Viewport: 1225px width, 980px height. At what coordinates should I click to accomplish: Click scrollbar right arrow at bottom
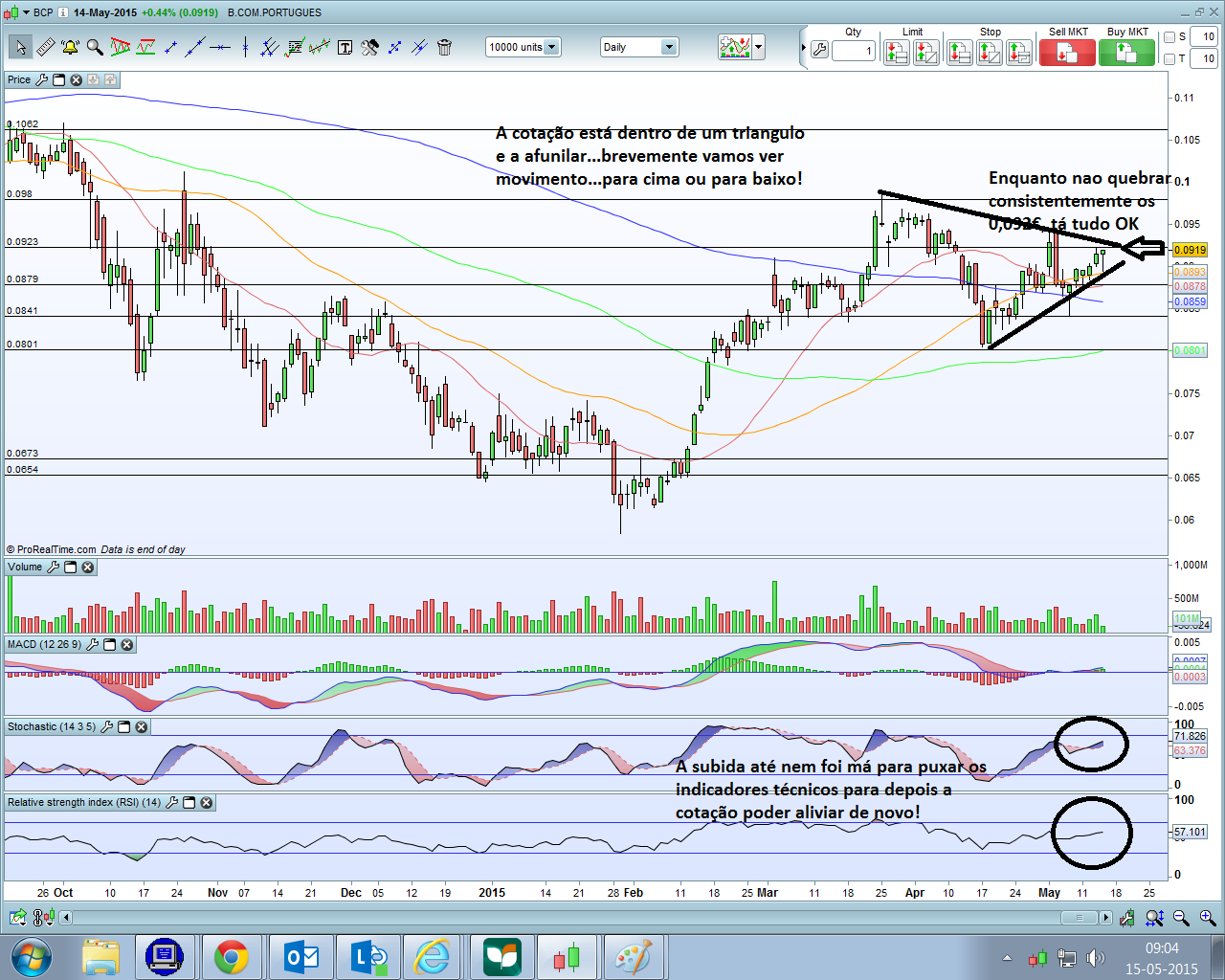[x=1106, y=918]
